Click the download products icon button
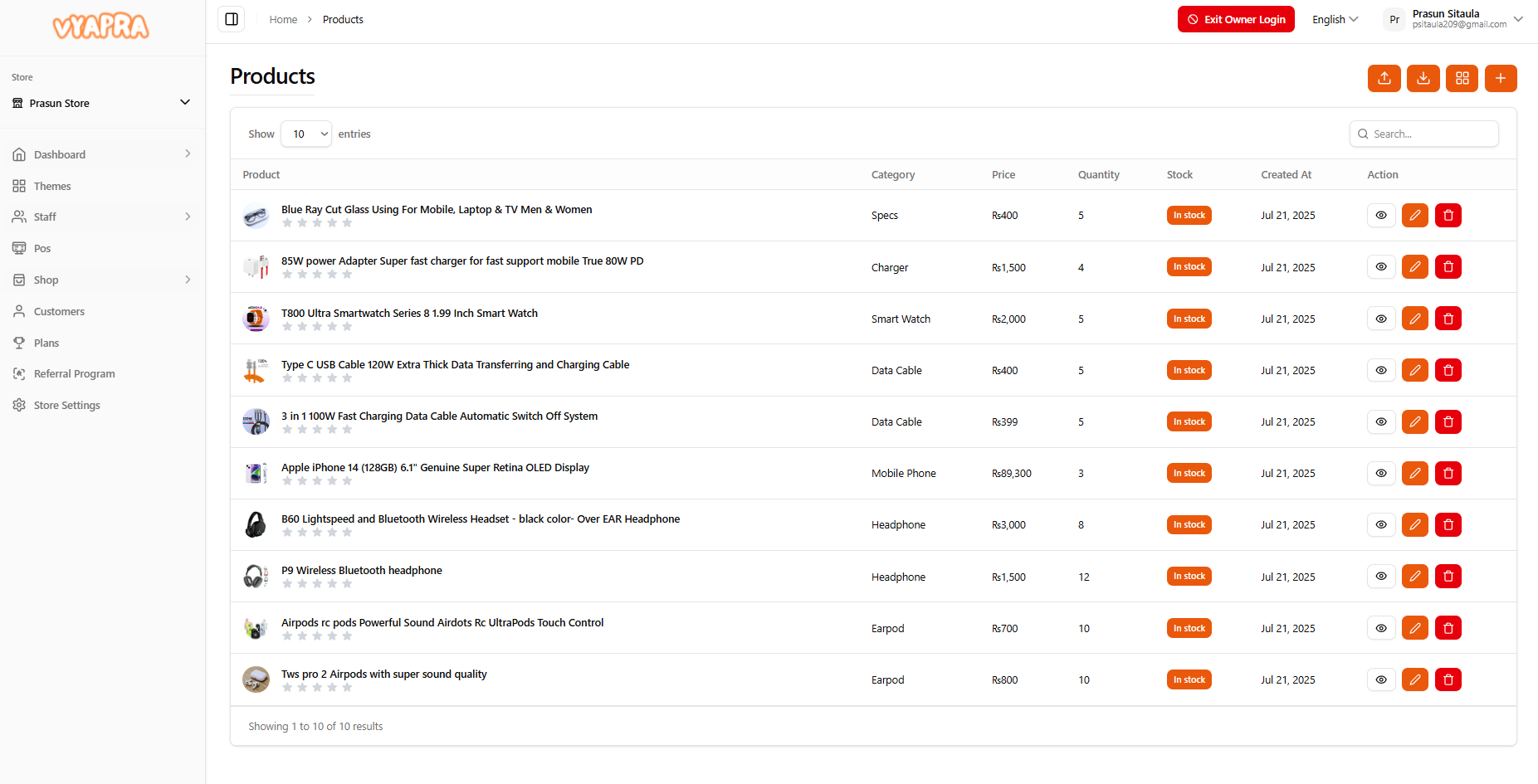The height and width of the screenshot is (784, 1538). (1423, 78)
